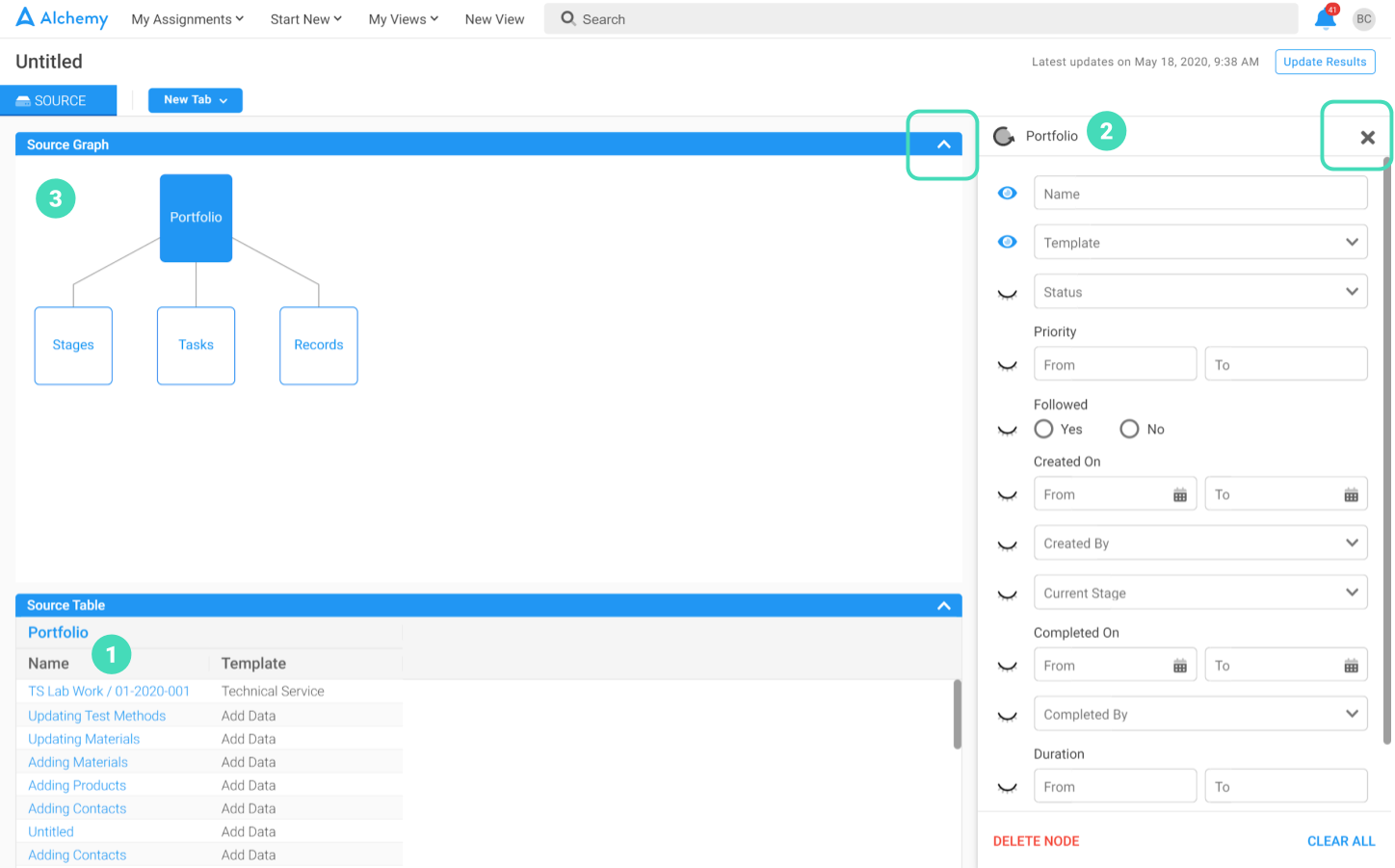Click New View in top navigation
Screen dimensions: 1395x868
pyautogui.click(x=494, y=19)
